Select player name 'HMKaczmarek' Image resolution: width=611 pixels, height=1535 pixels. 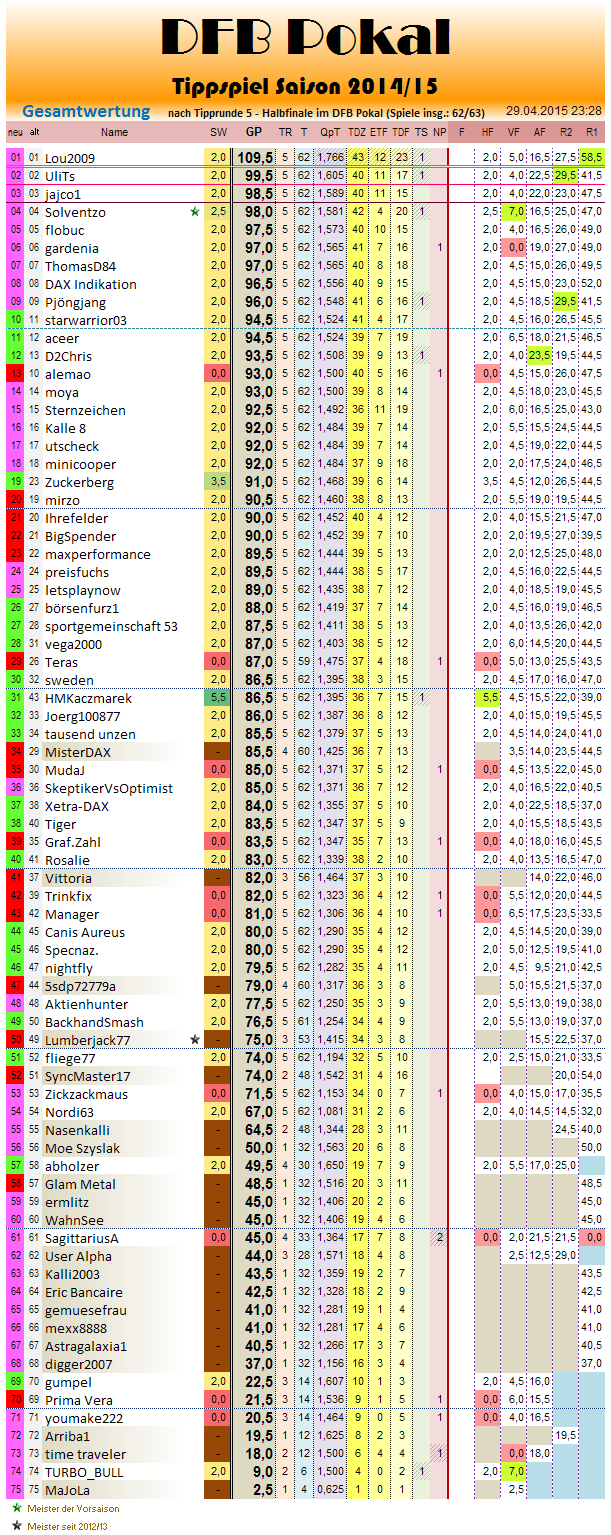(x=88, y=698)
